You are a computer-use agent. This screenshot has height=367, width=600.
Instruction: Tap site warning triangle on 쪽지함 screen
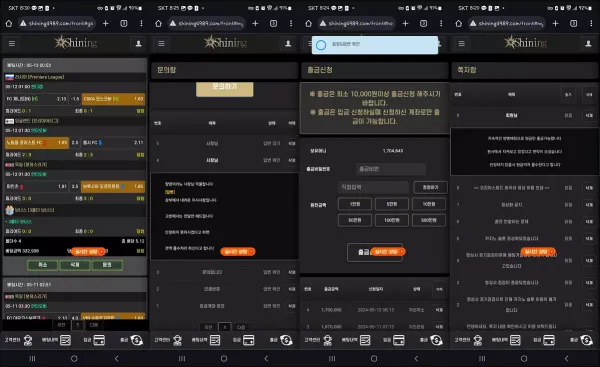[x=473, y=24]
